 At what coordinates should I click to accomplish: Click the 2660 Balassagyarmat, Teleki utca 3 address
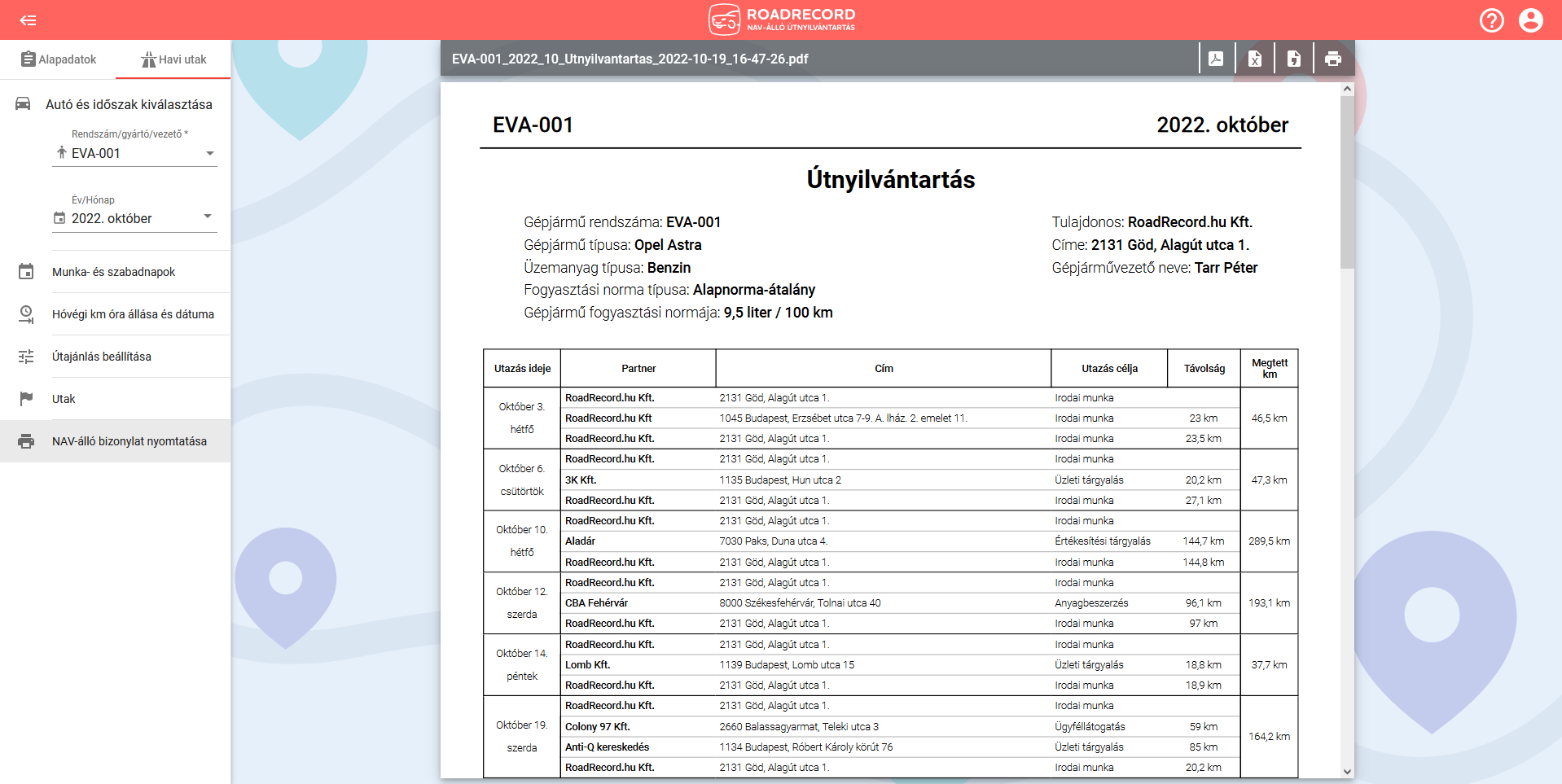pyautogui.click(x=799, y=727)
